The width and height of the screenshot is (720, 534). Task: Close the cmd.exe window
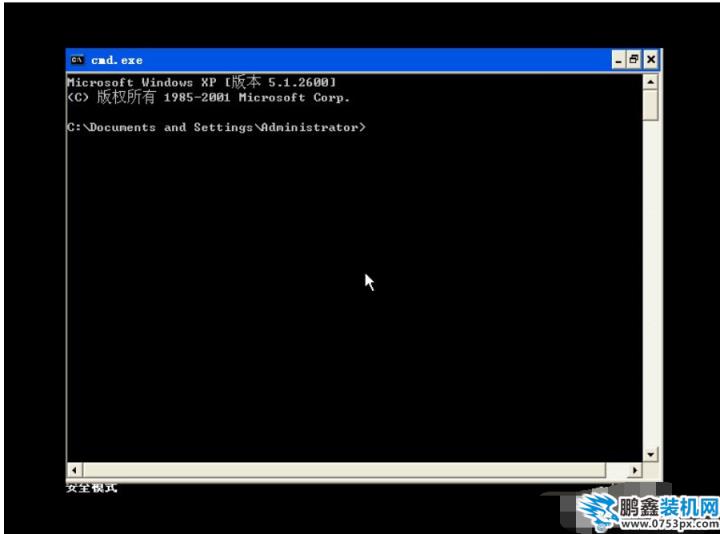tap(651, 60)
